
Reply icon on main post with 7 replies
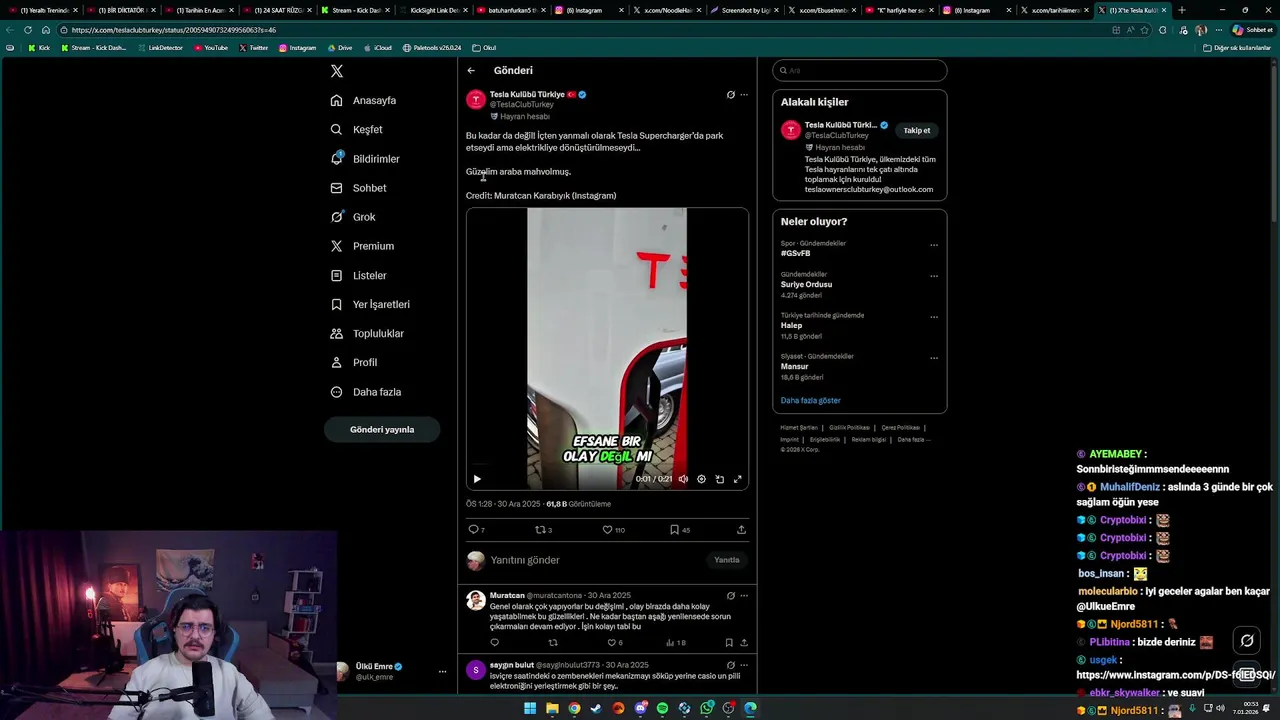tap(476, 530)
